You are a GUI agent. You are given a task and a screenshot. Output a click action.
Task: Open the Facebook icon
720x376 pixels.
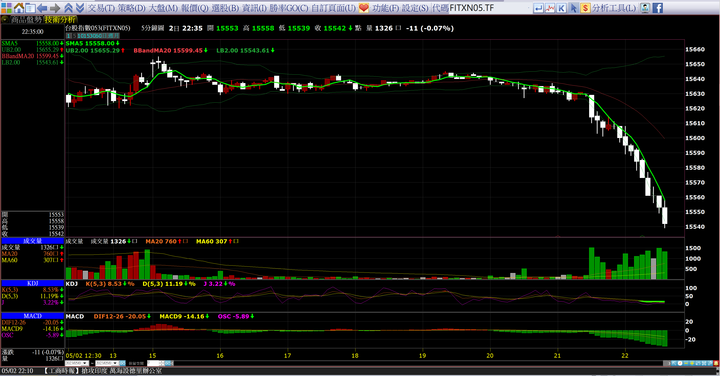[x=658, y=8]
